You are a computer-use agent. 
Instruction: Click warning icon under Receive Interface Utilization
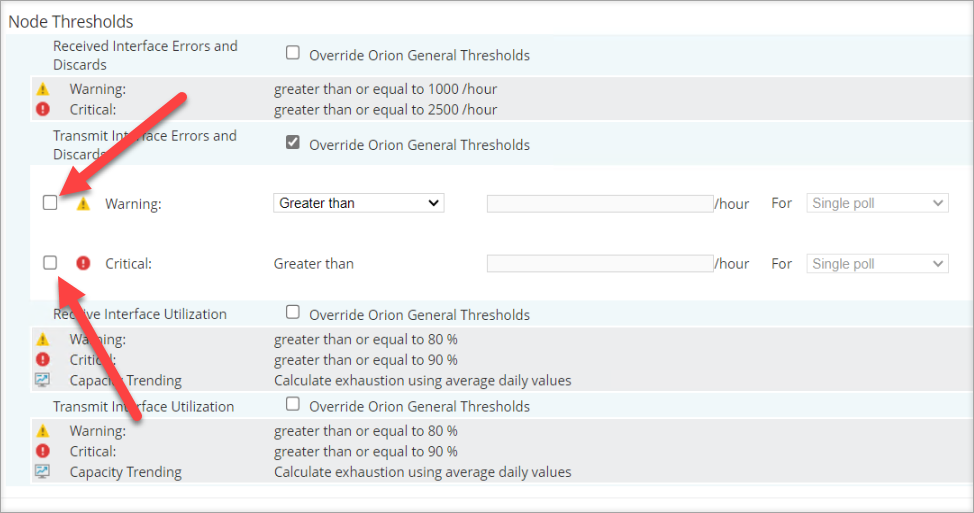click(x=42, y=340)
